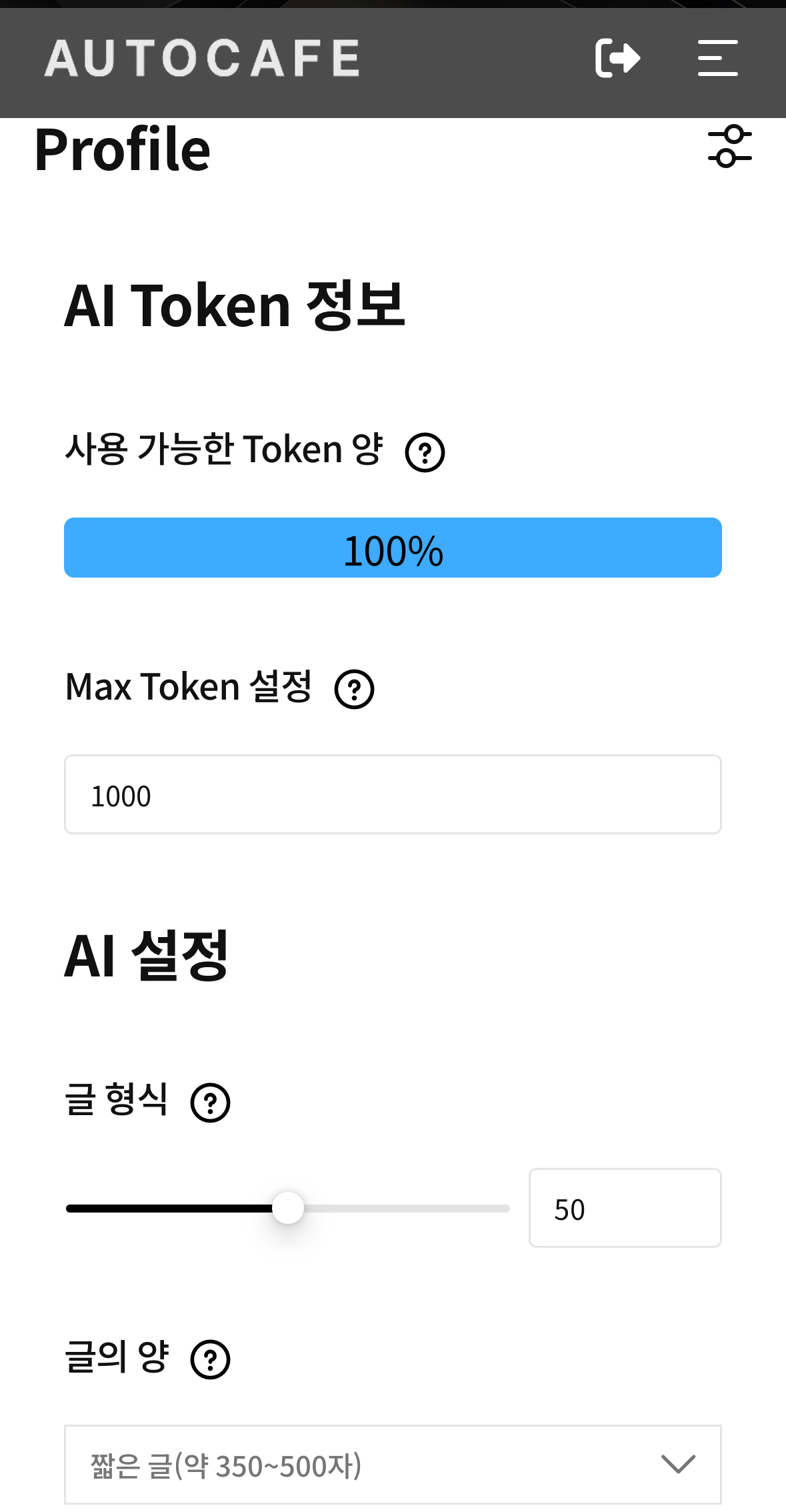Click the 글 형식 value field showing 50
The height and width of the screenshot is (1512, 786).
(625, 1208)
